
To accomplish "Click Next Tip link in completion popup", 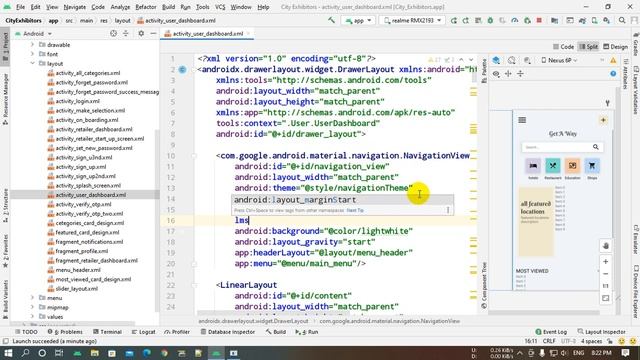I will tap(355, 211).
